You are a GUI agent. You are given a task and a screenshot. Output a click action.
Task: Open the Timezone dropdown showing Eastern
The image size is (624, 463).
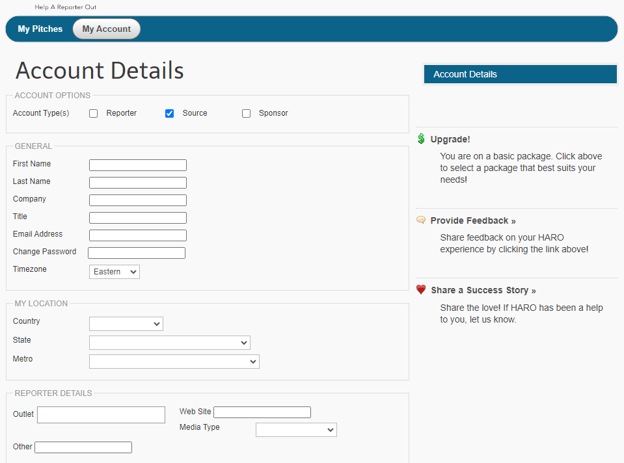pyautogui.click(x=114, y=272)
